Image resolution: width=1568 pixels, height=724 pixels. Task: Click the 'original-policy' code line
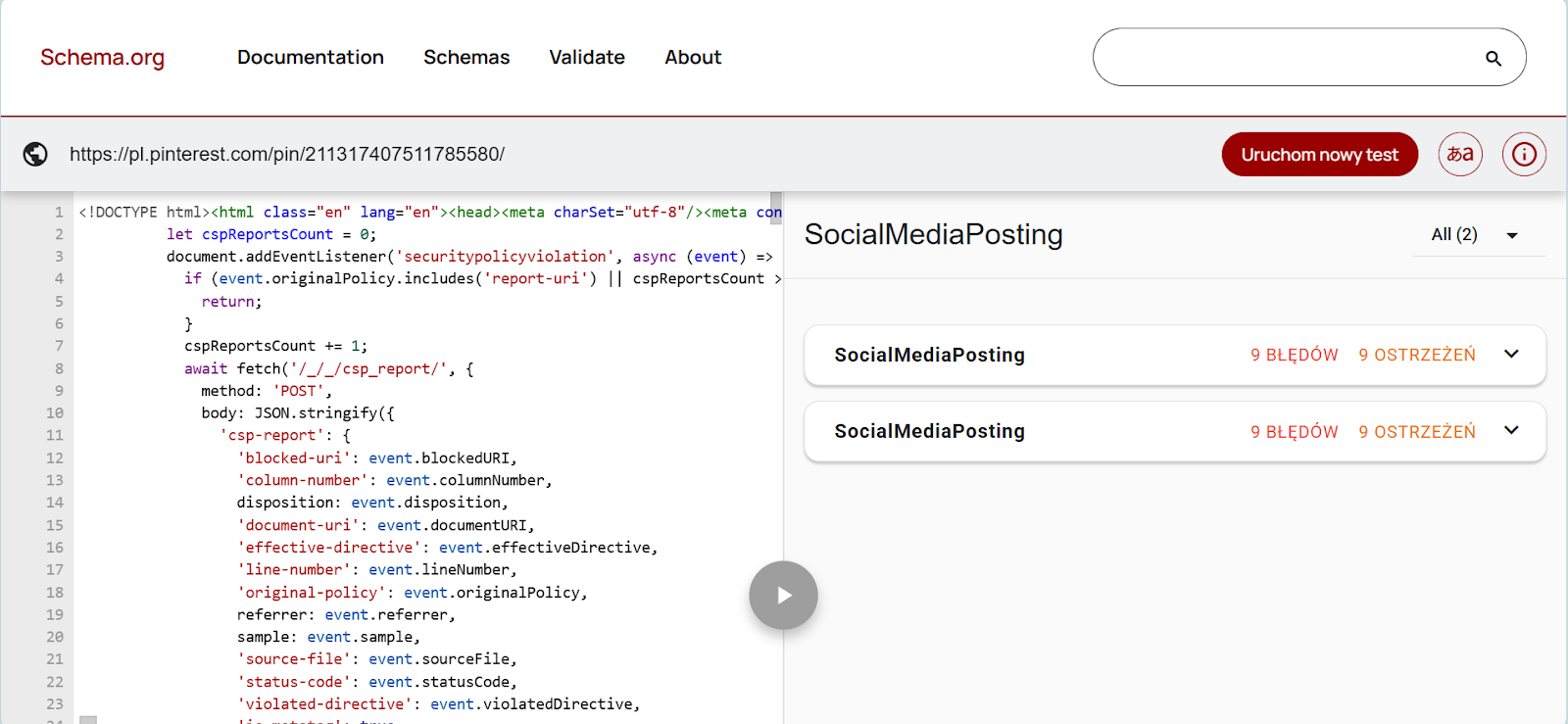coord(413,593)
